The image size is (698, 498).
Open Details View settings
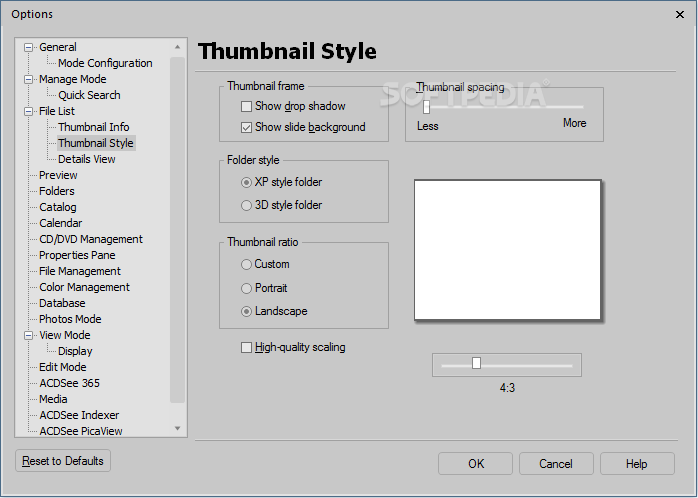point(86,159)
